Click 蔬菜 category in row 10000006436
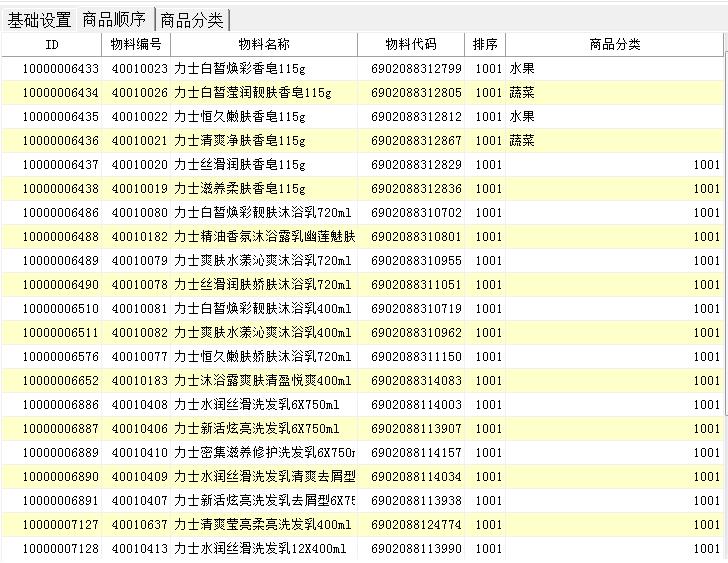The height and width of the screenshot is (563, 728). coord(522,141)
